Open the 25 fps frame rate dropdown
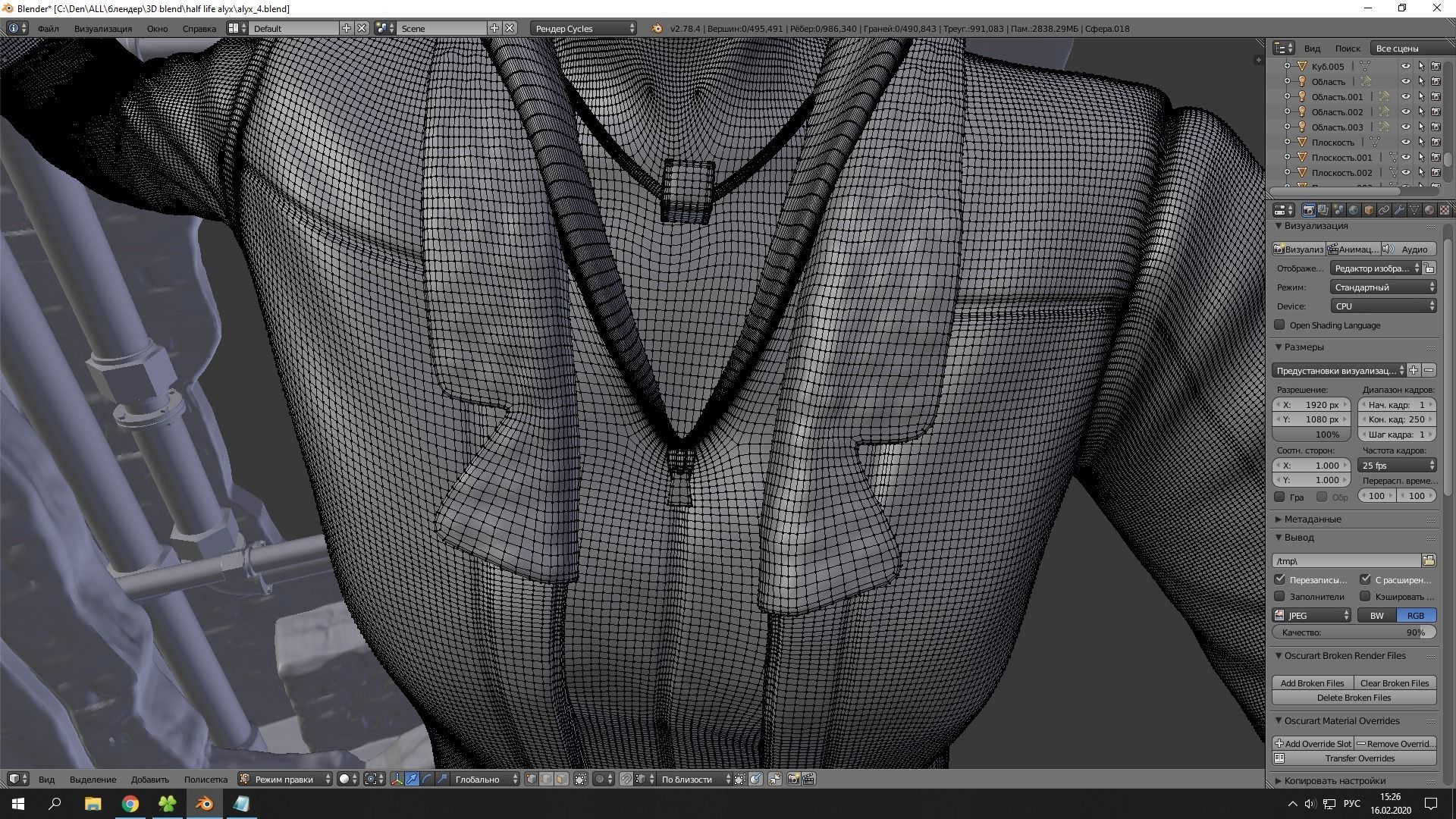Viewport: 1456px width, 819px height. pyautogui.click(x=1398, y=465)
